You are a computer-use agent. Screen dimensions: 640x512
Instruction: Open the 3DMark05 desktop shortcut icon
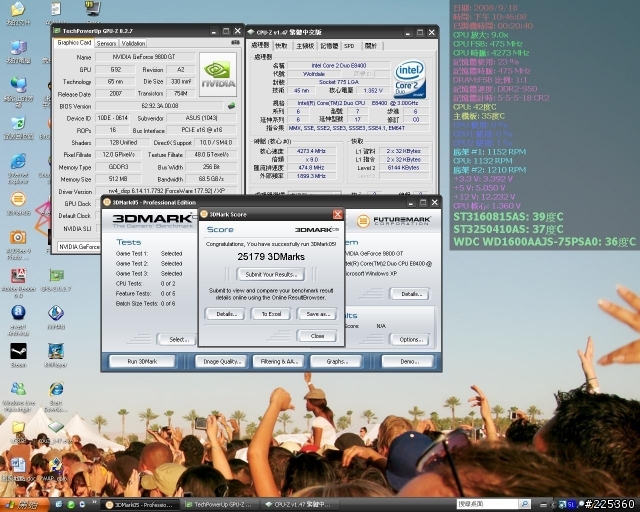point(18,200)
